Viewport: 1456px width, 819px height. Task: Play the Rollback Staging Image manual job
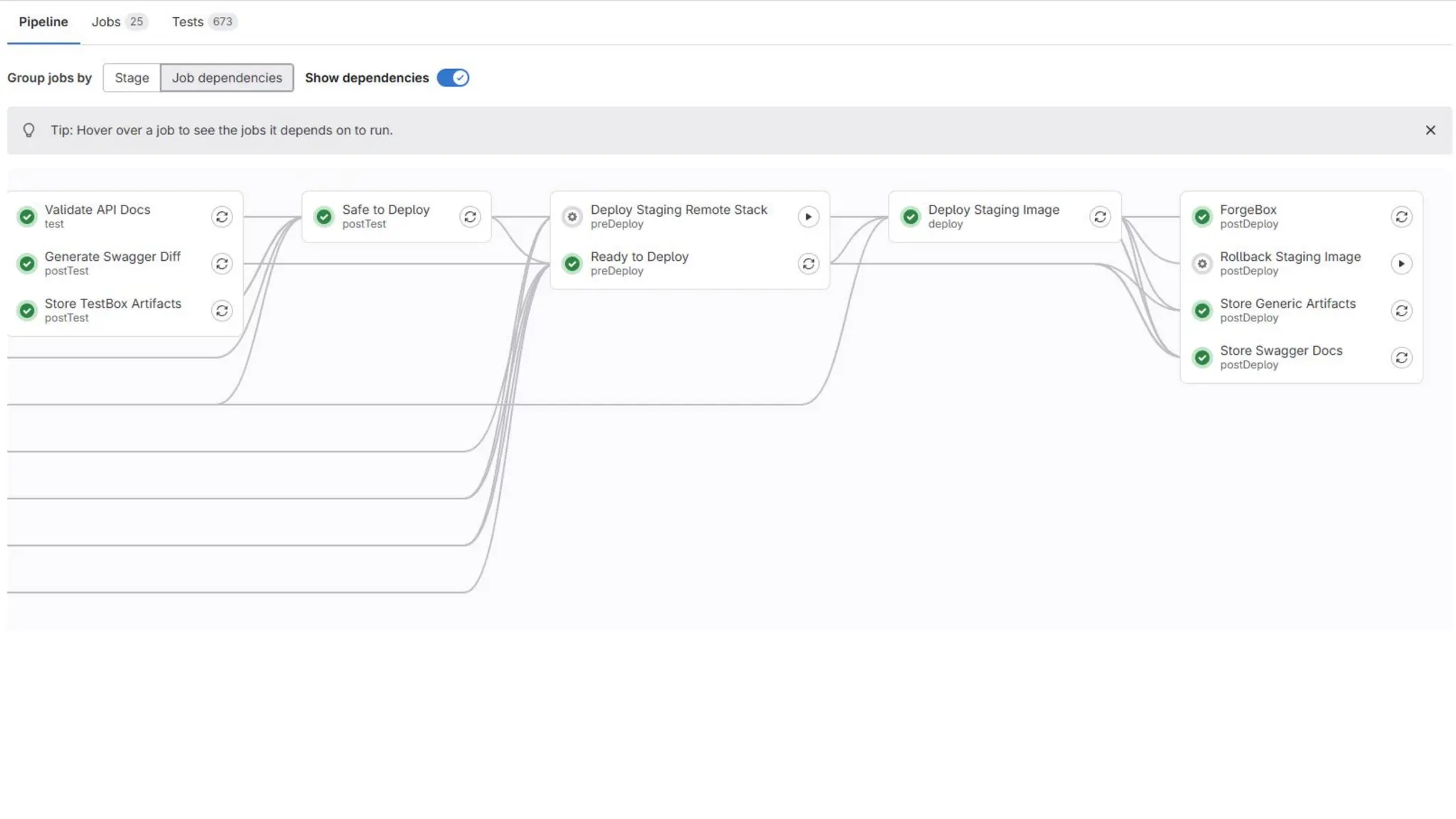click(1401, 264)
